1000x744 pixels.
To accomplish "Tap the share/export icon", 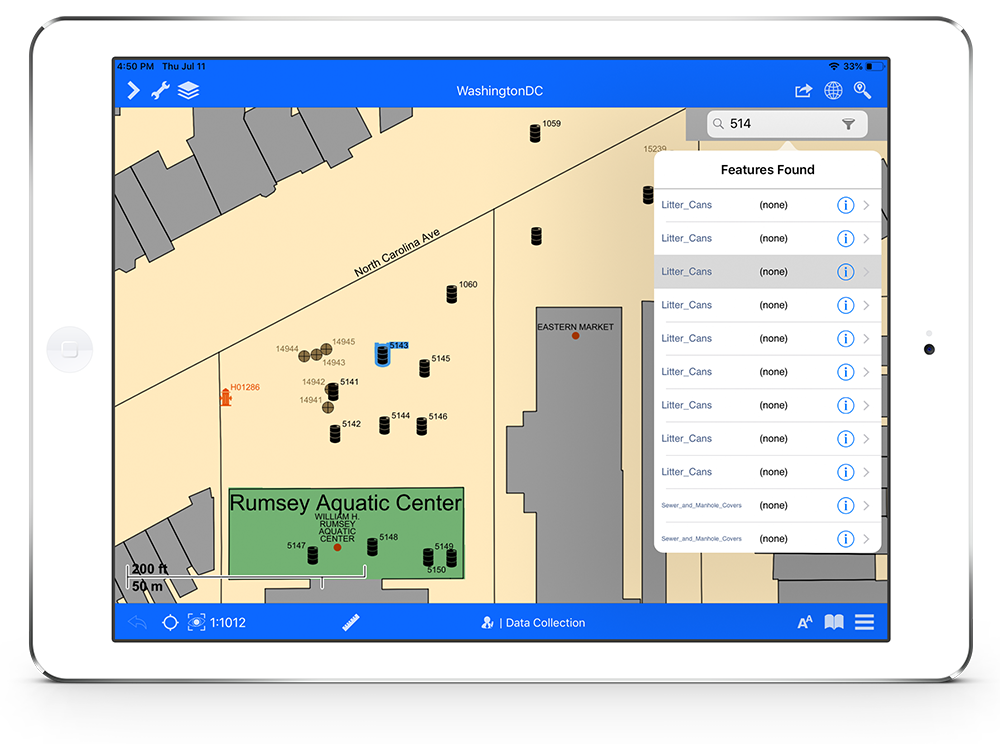I will coord(803,90).
